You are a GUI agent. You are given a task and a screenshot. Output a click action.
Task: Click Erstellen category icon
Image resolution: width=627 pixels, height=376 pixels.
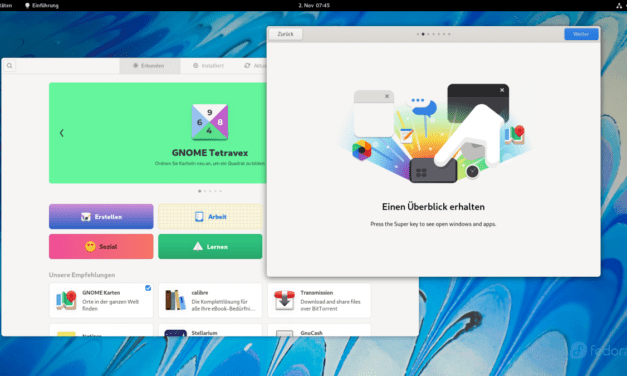coord(86,217)
